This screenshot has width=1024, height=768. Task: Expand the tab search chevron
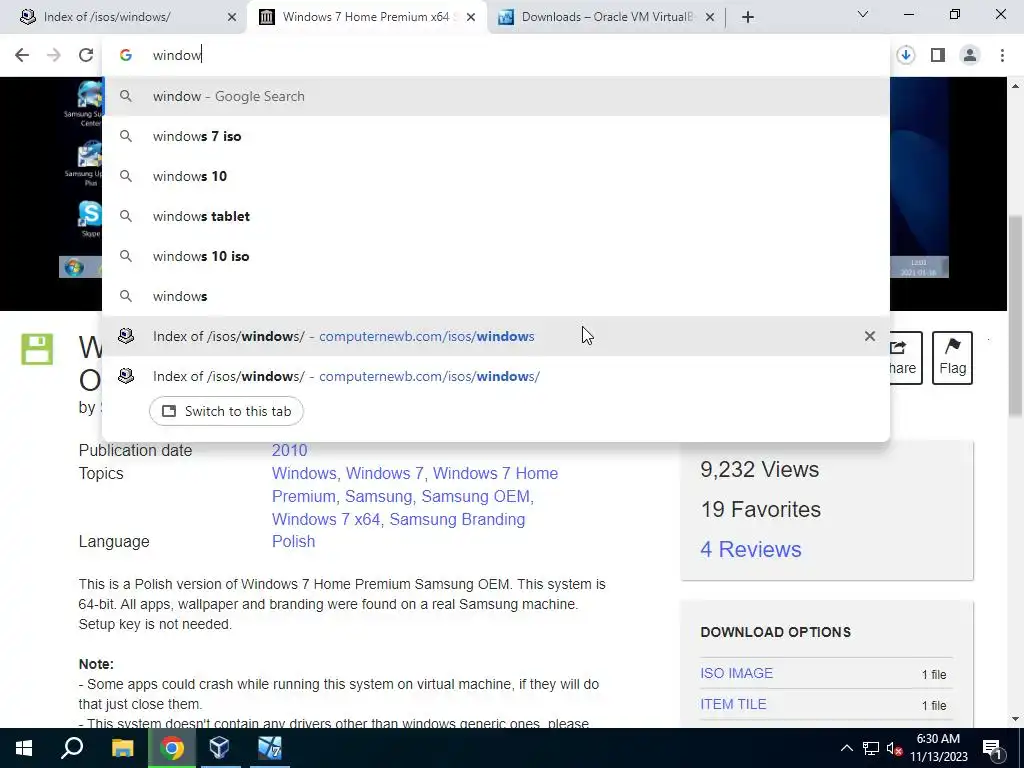point(862,14)
